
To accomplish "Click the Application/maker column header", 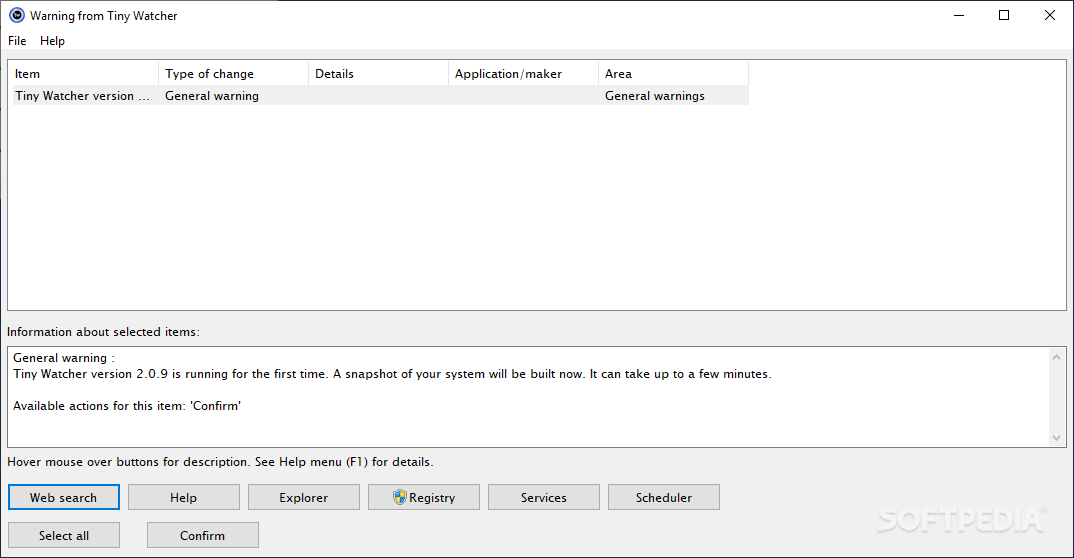I will [x=523, y=74].
